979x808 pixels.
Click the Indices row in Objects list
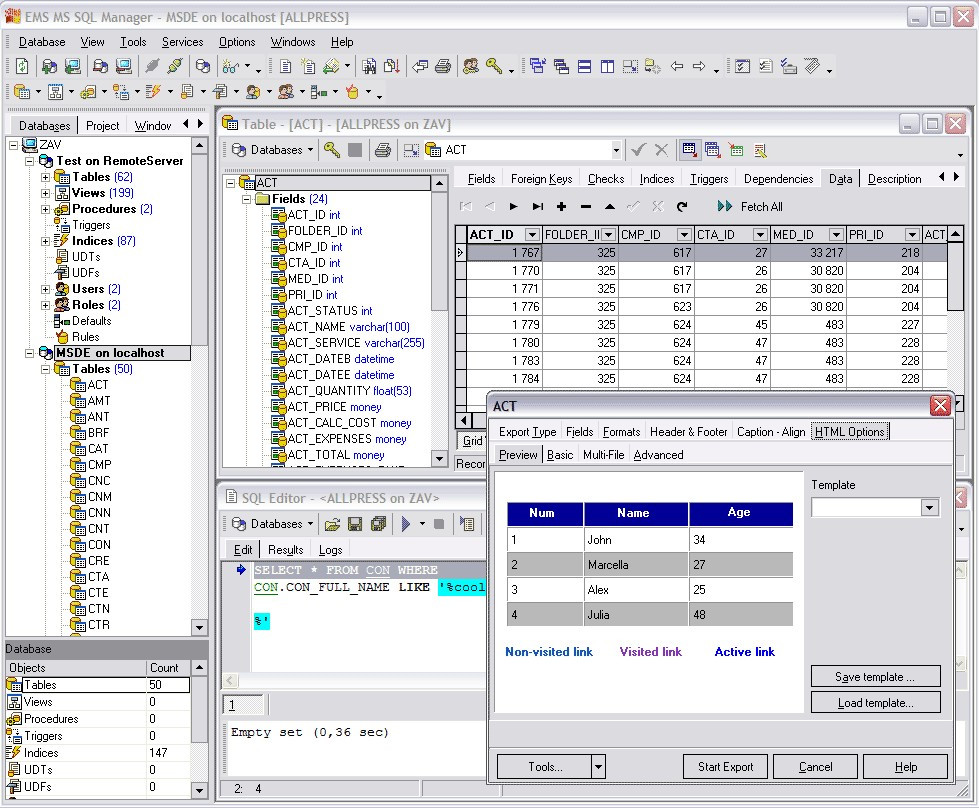click(x=97, y=753)
